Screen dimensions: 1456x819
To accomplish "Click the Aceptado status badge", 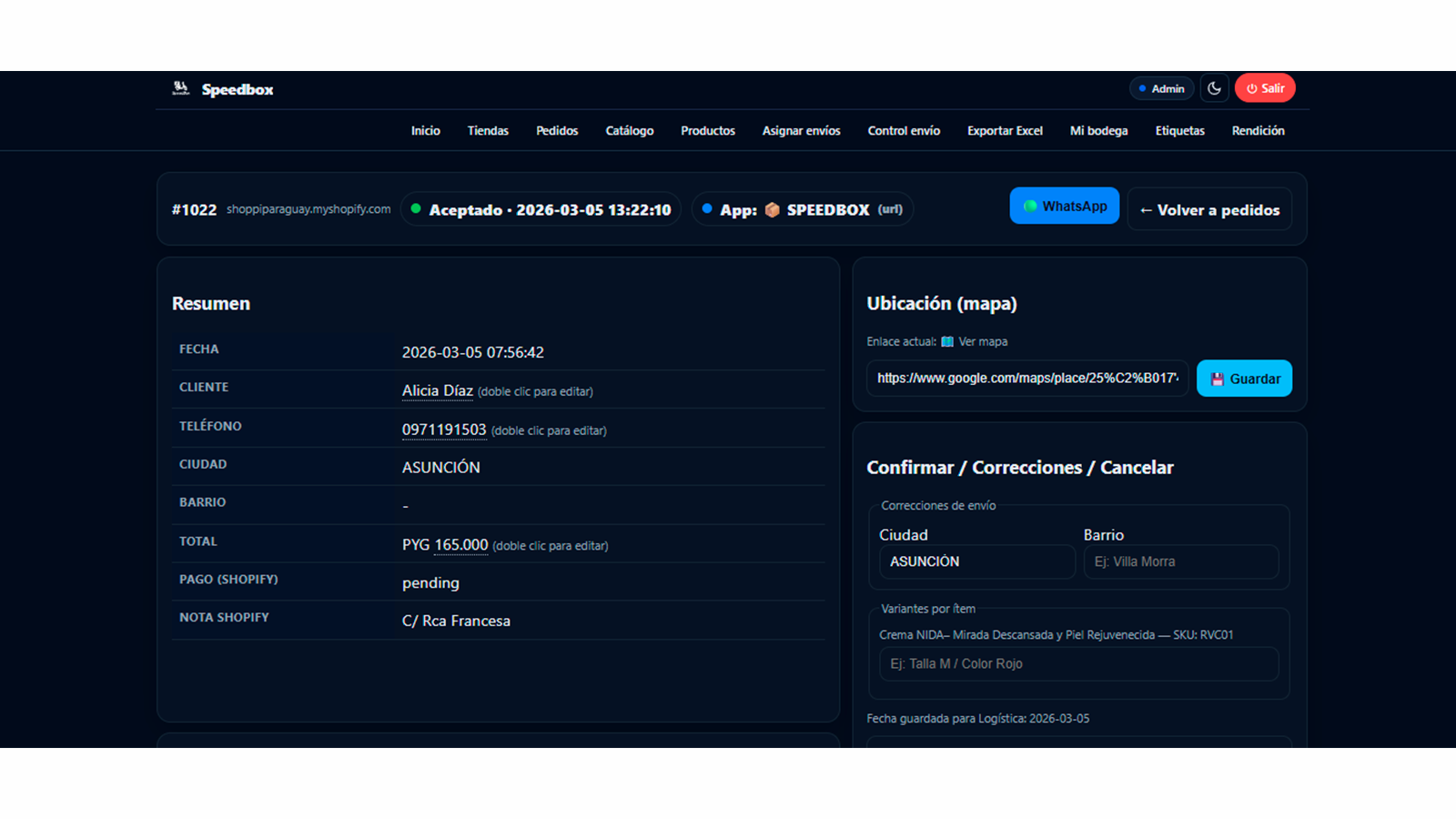I will pos(541,209).
